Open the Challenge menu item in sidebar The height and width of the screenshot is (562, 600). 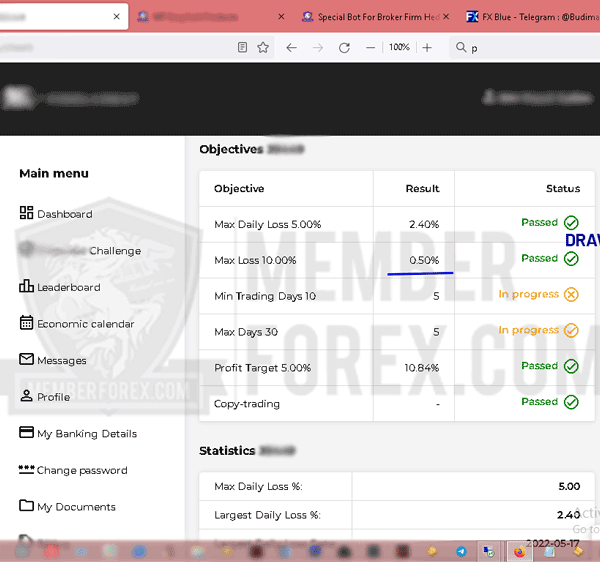click(x=114, y=251)
